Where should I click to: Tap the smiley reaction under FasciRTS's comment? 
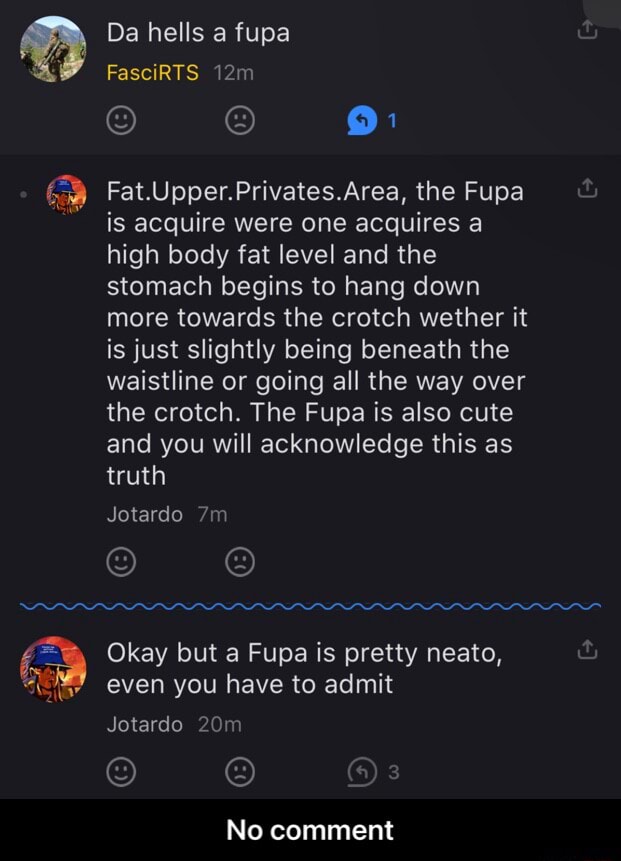click(121, 121)
